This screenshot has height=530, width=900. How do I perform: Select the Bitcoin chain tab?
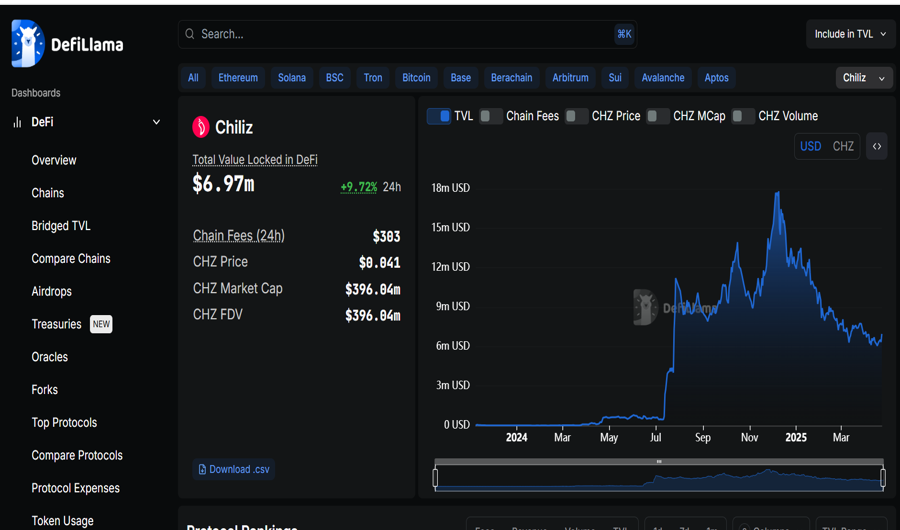pos(416,78)
